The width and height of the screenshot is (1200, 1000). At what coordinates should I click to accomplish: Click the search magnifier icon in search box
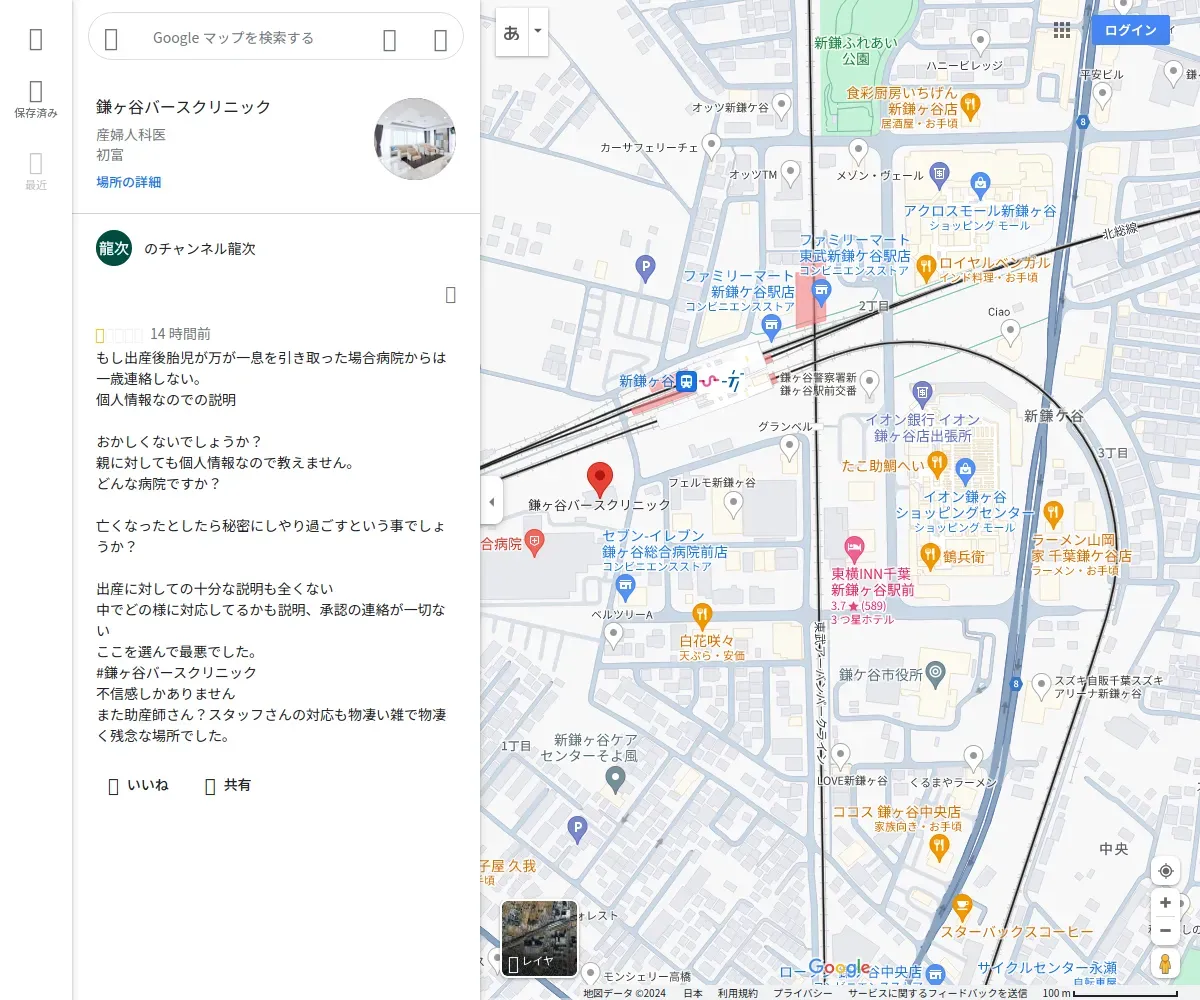(x=390, y=39)
